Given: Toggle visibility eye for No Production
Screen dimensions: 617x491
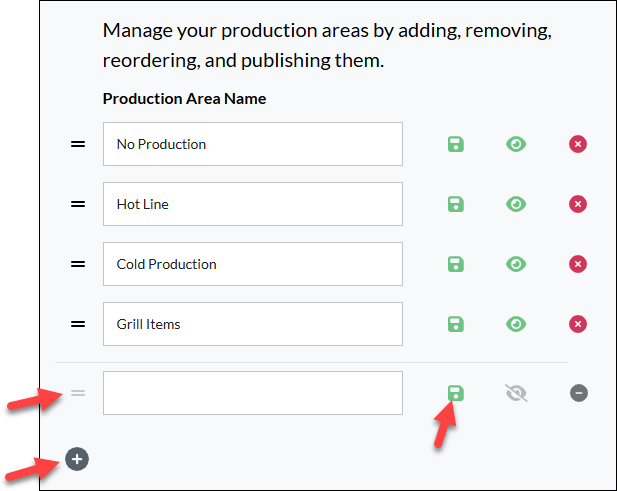Looking at the screenshot, I should point(516,144).
